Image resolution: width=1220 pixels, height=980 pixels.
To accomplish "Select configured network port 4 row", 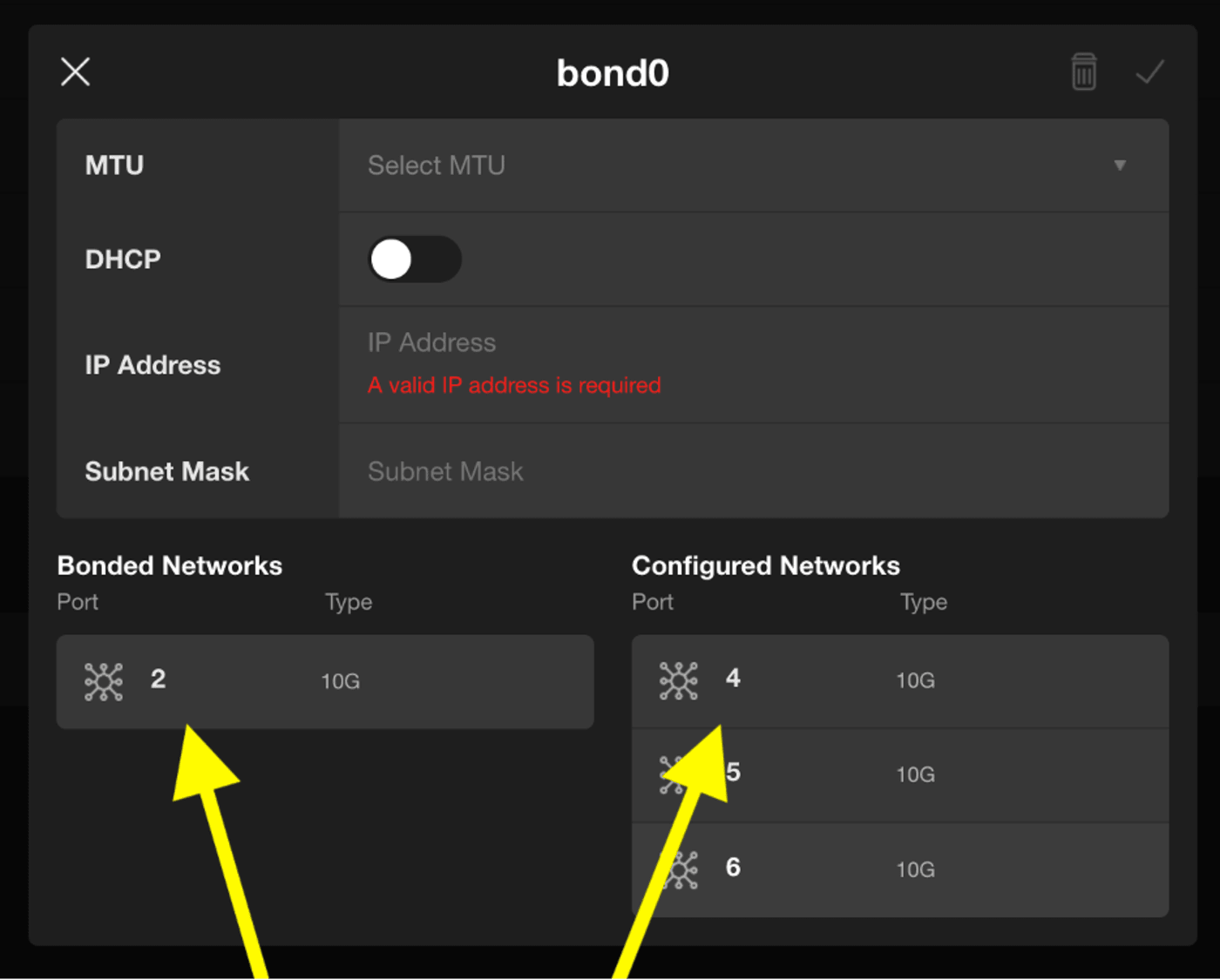I will click(x=900, y=681).
